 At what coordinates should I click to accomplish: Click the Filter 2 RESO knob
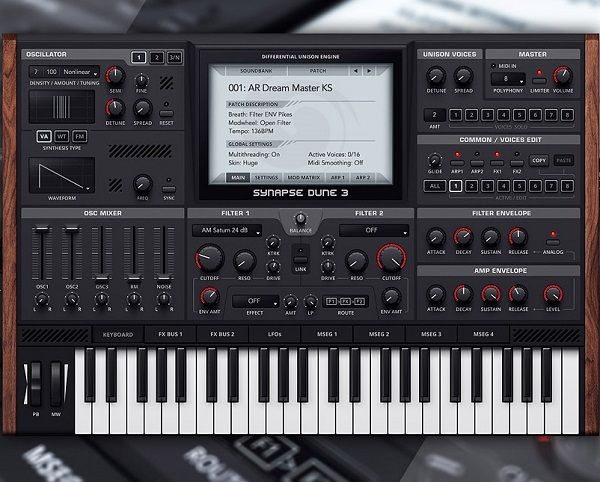[x=357, y=262]
